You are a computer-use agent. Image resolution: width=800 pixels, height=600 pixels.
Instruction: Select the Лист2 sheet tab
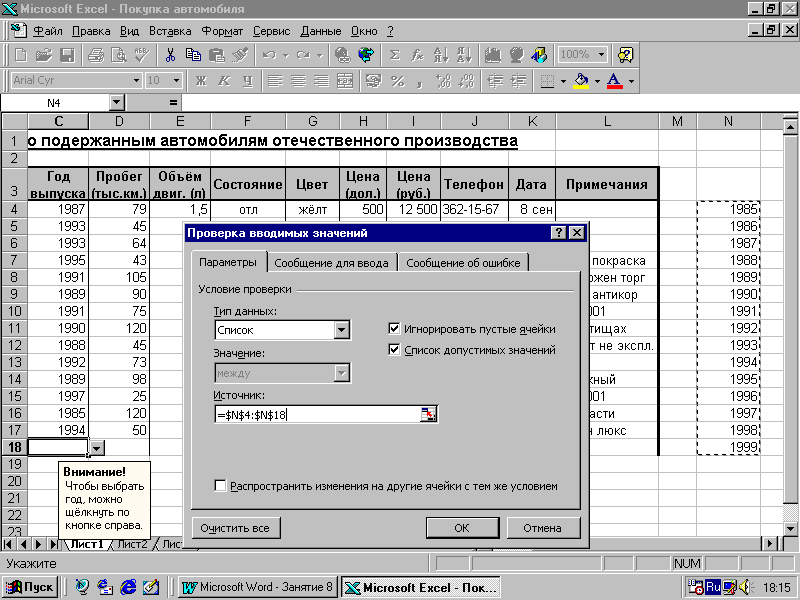[x=132, y=544]
